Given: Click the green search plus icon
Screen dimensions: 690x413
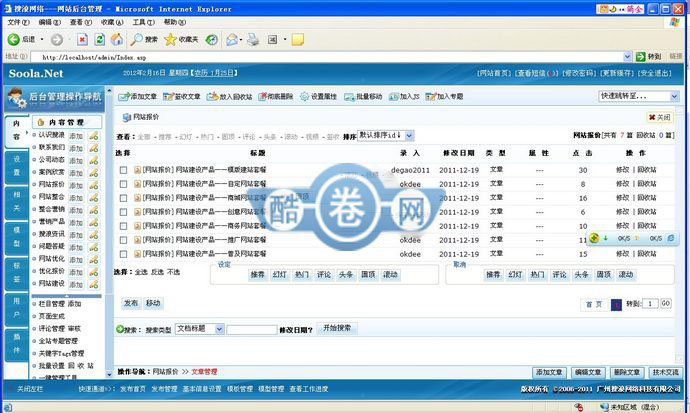Looking at the screenshot, I should 120,329.
